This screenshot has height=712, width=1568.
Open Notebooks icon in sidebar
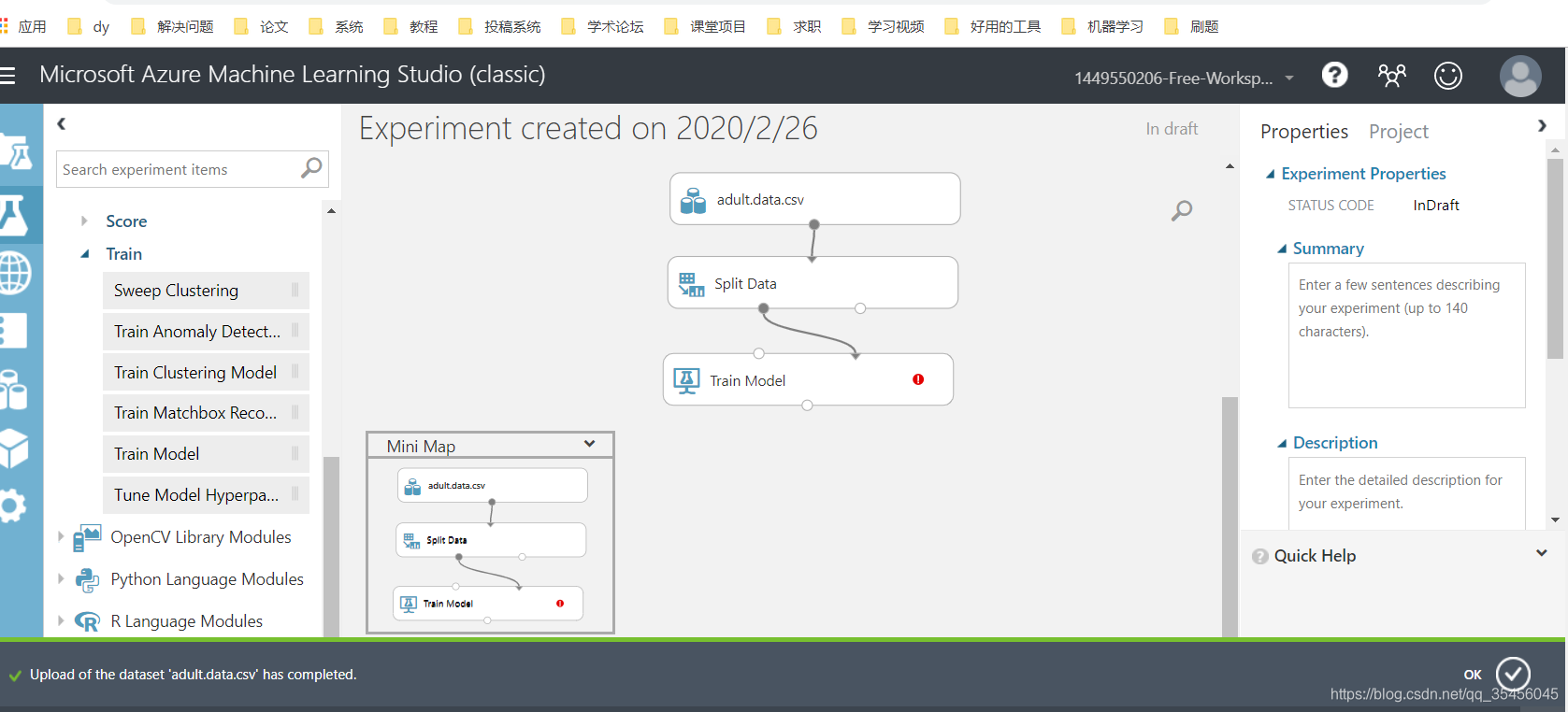13,332
